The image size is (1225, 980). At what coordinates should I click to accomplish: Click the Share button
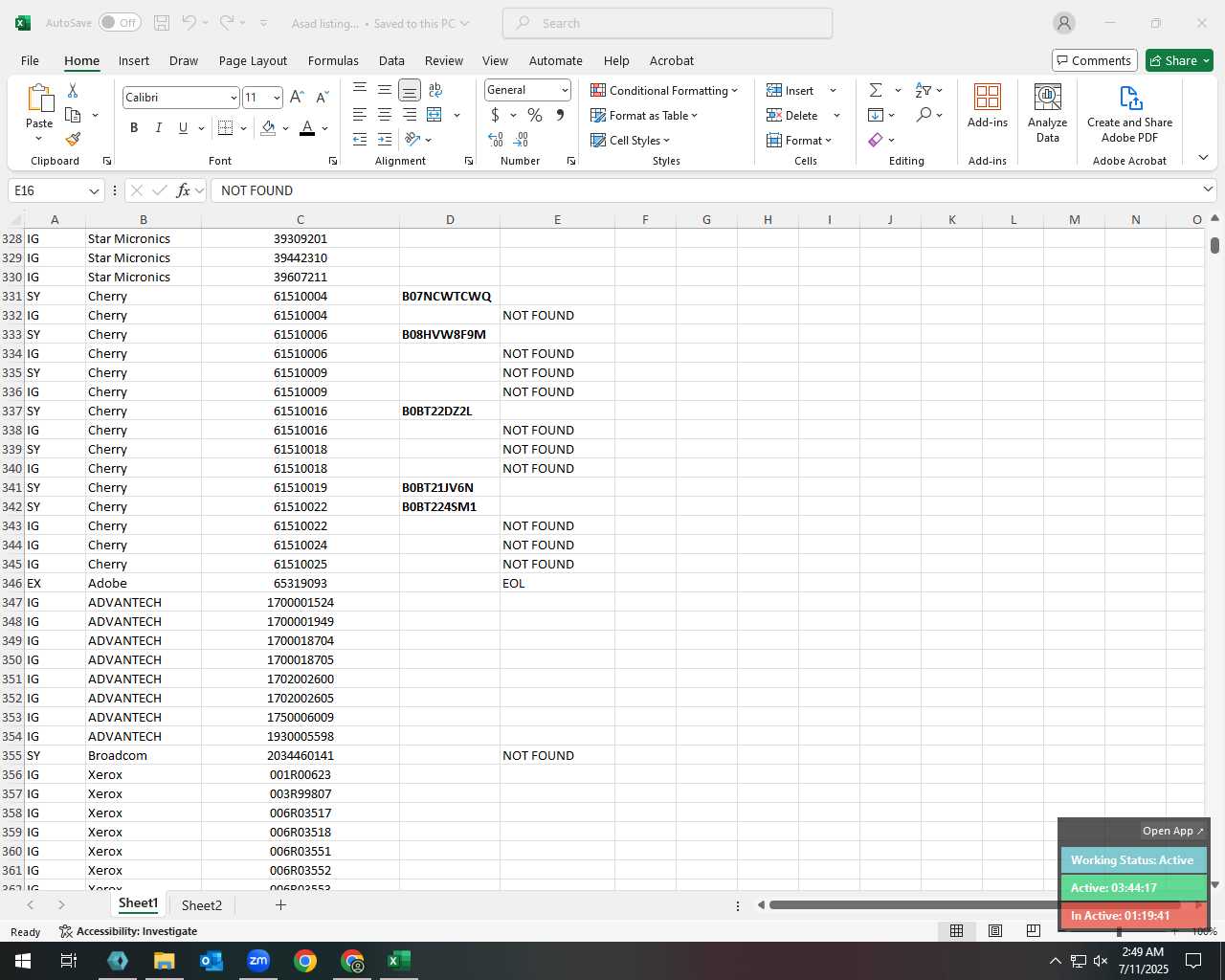tap(1179, 60)
